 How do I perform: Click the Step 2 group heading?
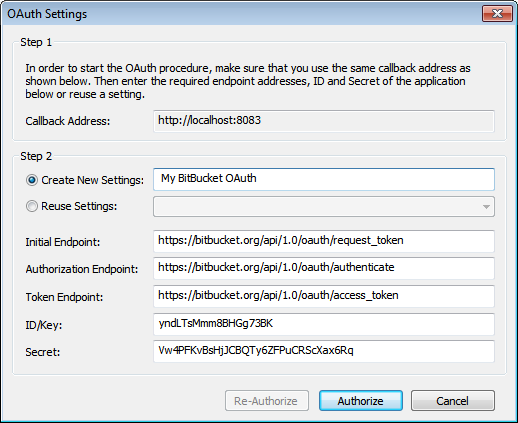click(36, 156)
